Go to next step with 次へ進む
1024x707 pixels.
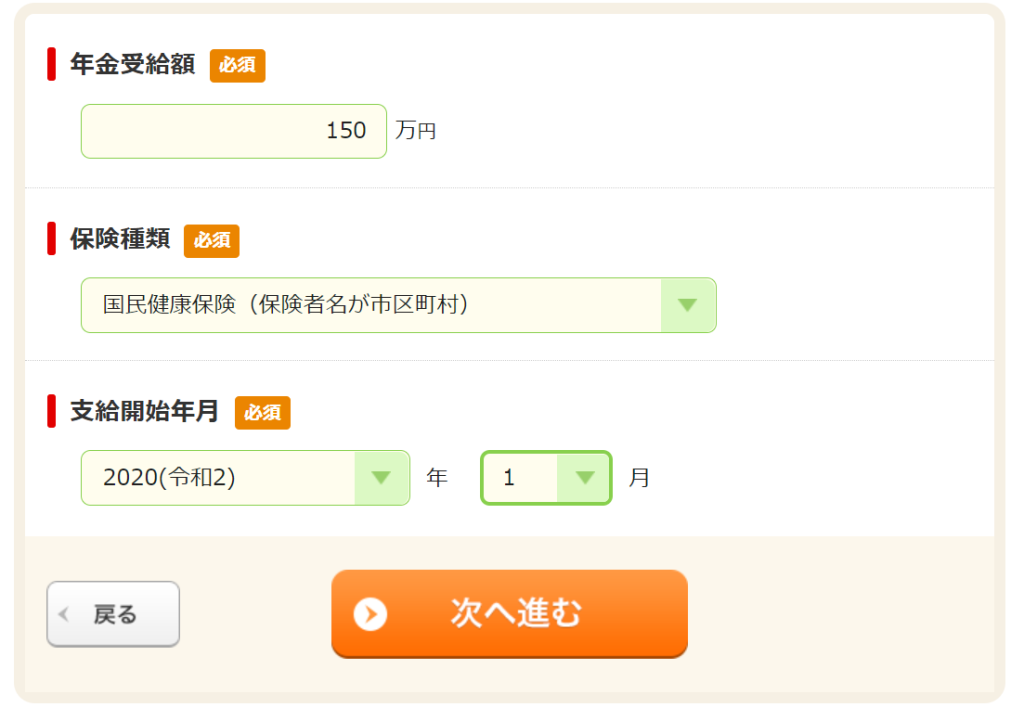509,614
